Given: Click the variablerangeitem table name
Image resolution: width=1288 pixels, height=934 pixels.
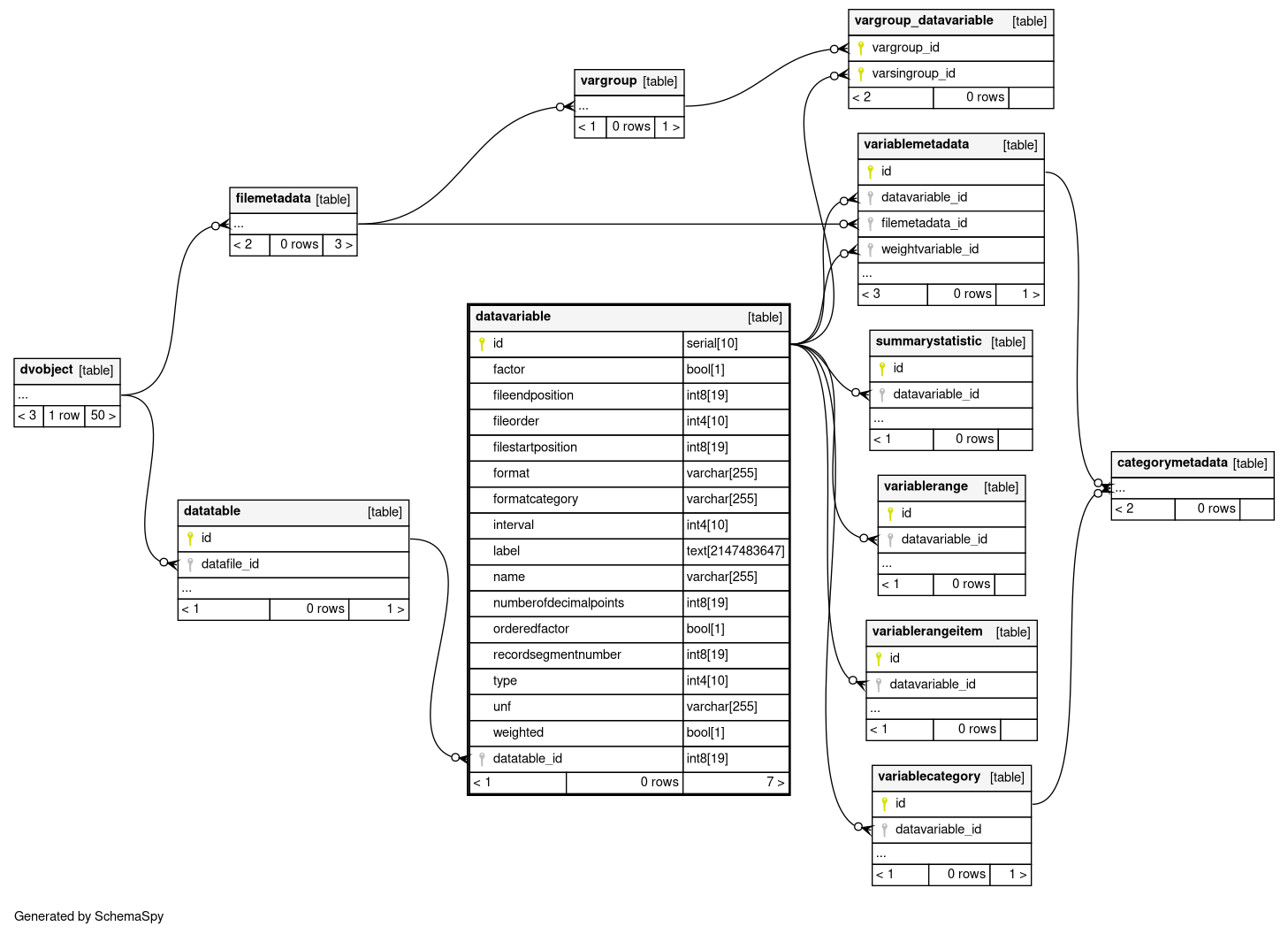Looking at the screenshot, I should 926,632.
